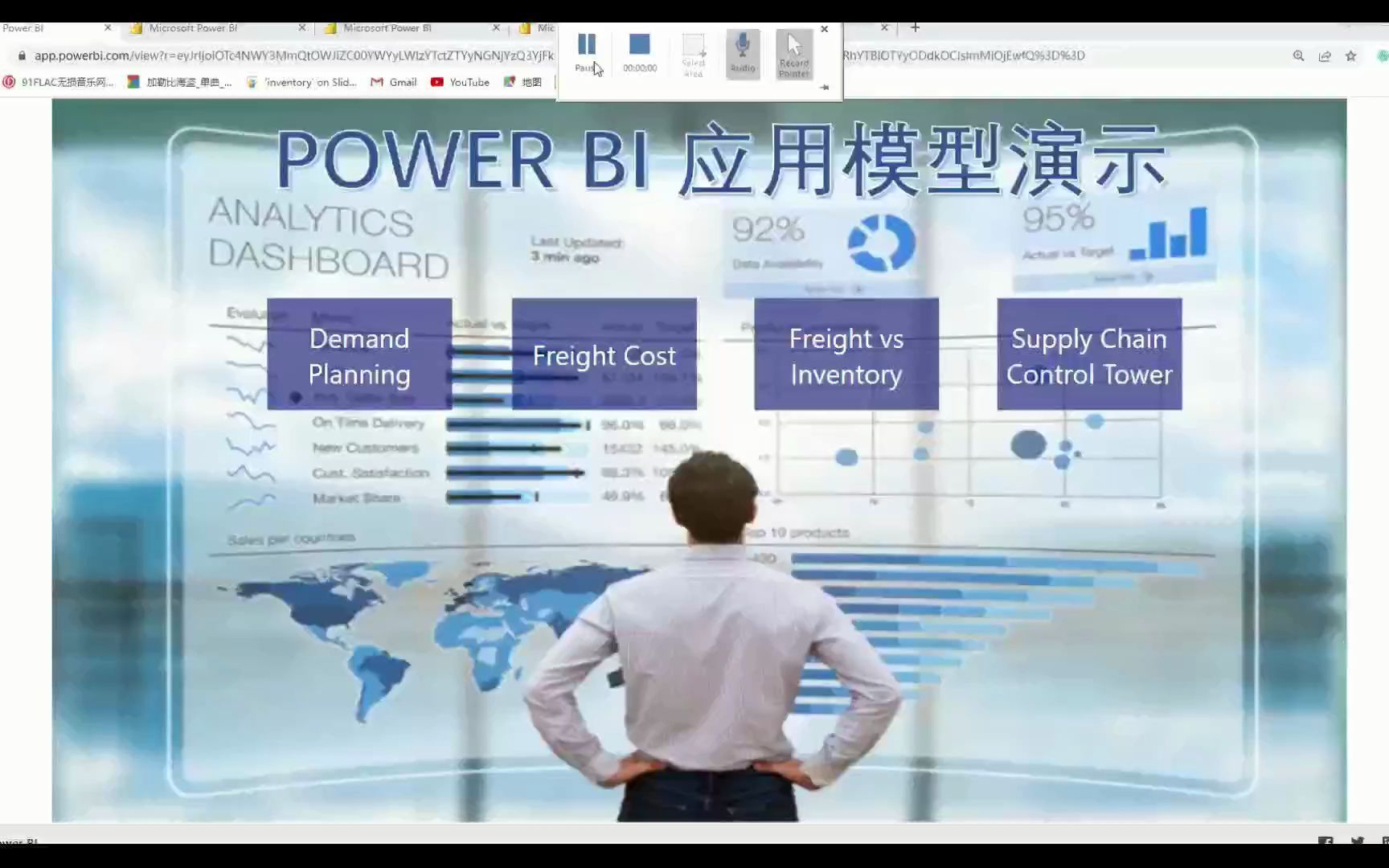
Task: Toggle the Record Pointer option
Action: 794,55
